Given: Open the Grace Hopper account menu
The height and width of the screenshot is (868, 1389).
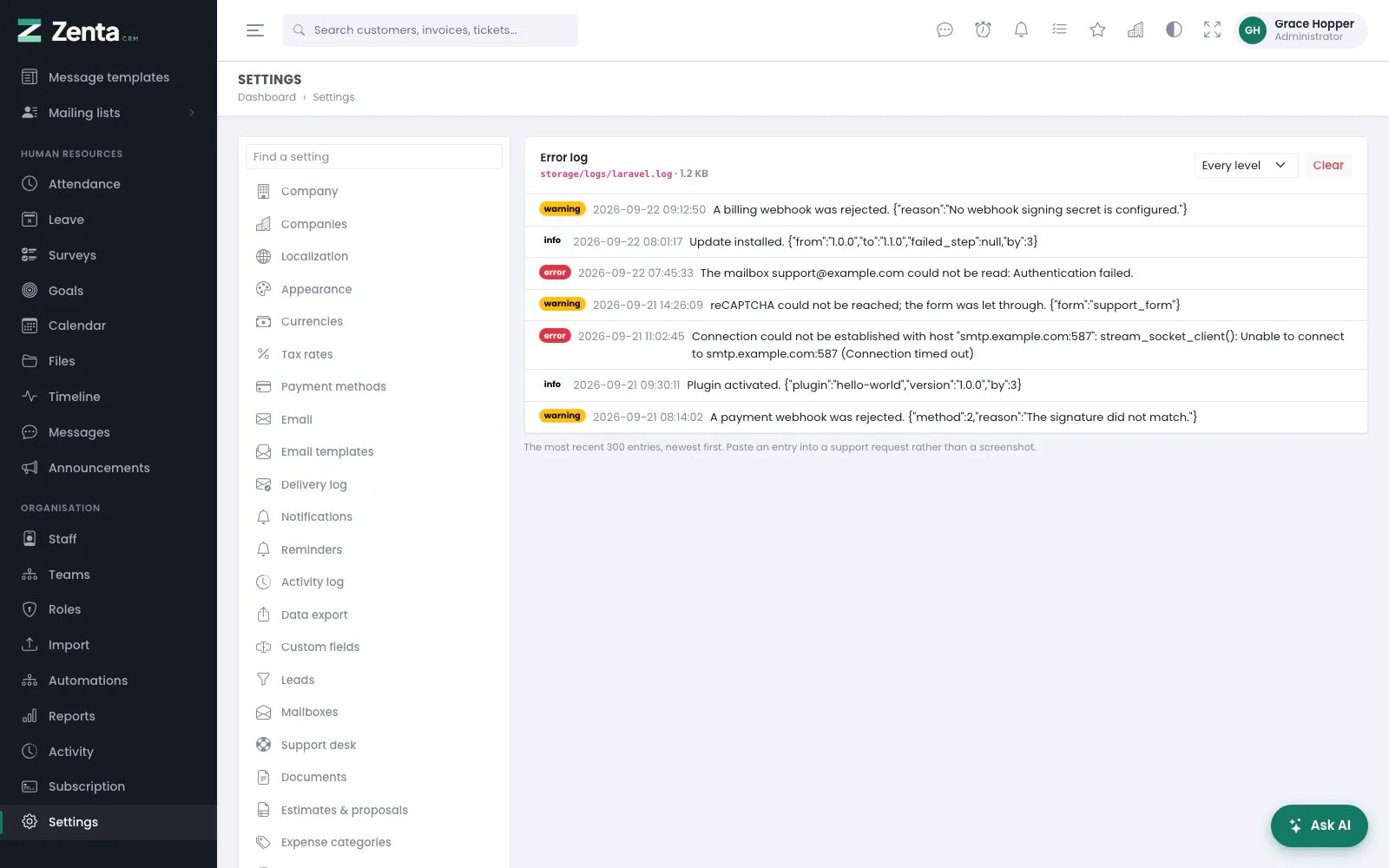Looking at the screenshot, I should pos(1300,30).
